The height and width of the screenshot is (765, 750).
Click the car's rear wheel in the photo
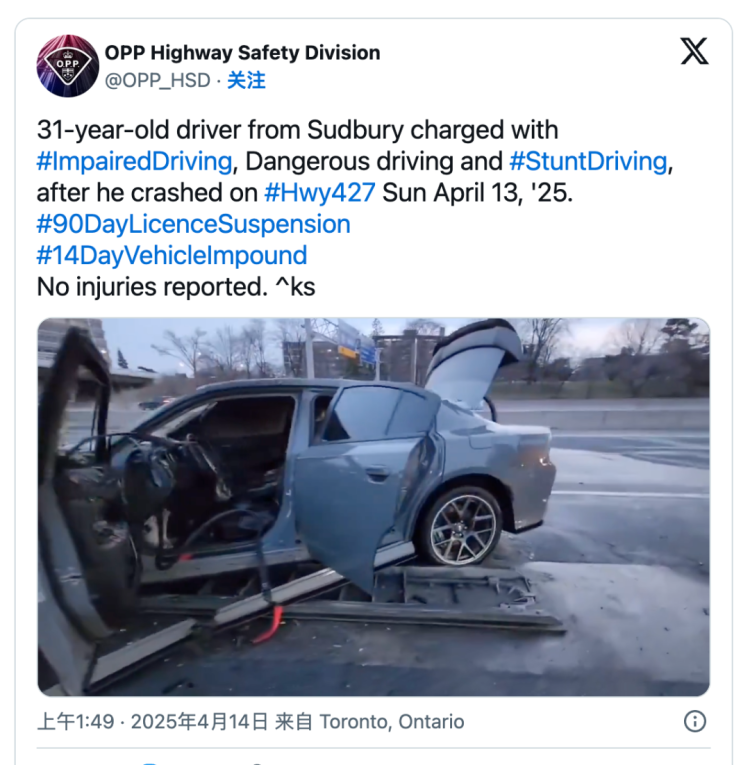461,525
